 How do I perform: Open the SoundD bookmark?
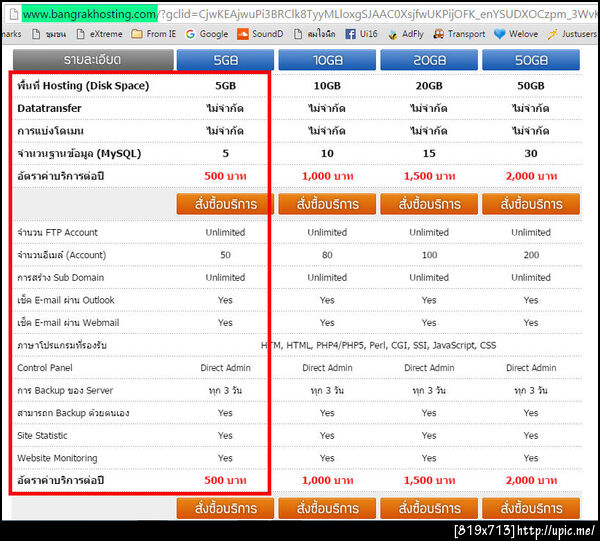point(260,34)
